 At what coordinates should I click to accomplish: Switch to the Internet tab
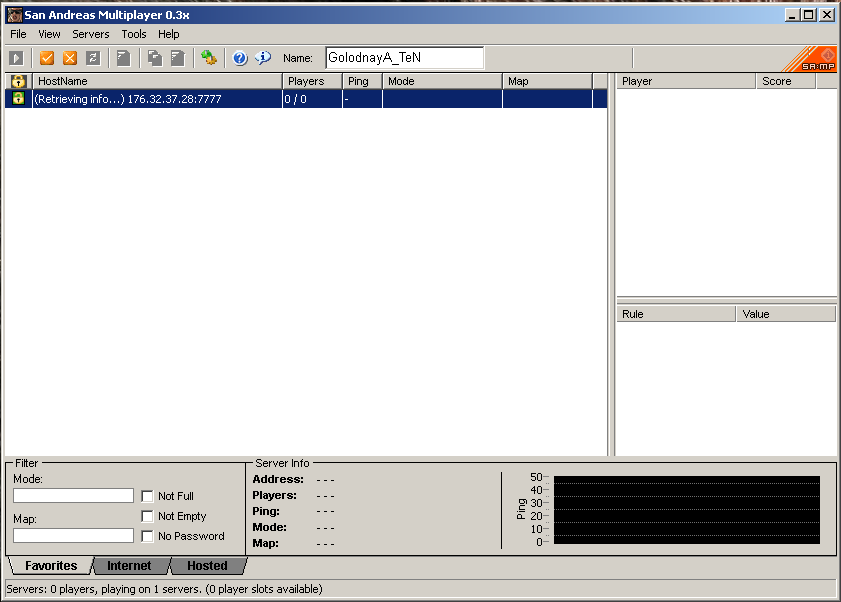[x=129, y=566]
